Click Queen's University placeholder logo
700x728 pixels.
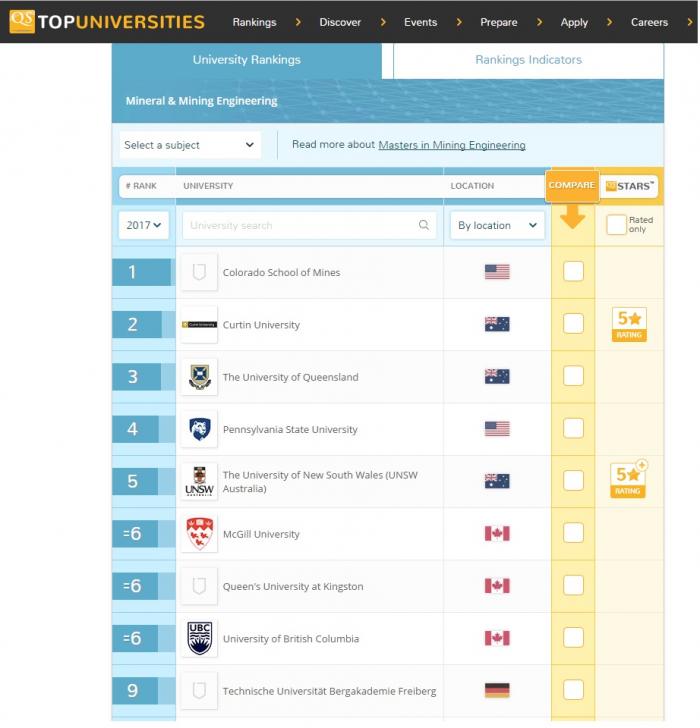click(199, 586)
